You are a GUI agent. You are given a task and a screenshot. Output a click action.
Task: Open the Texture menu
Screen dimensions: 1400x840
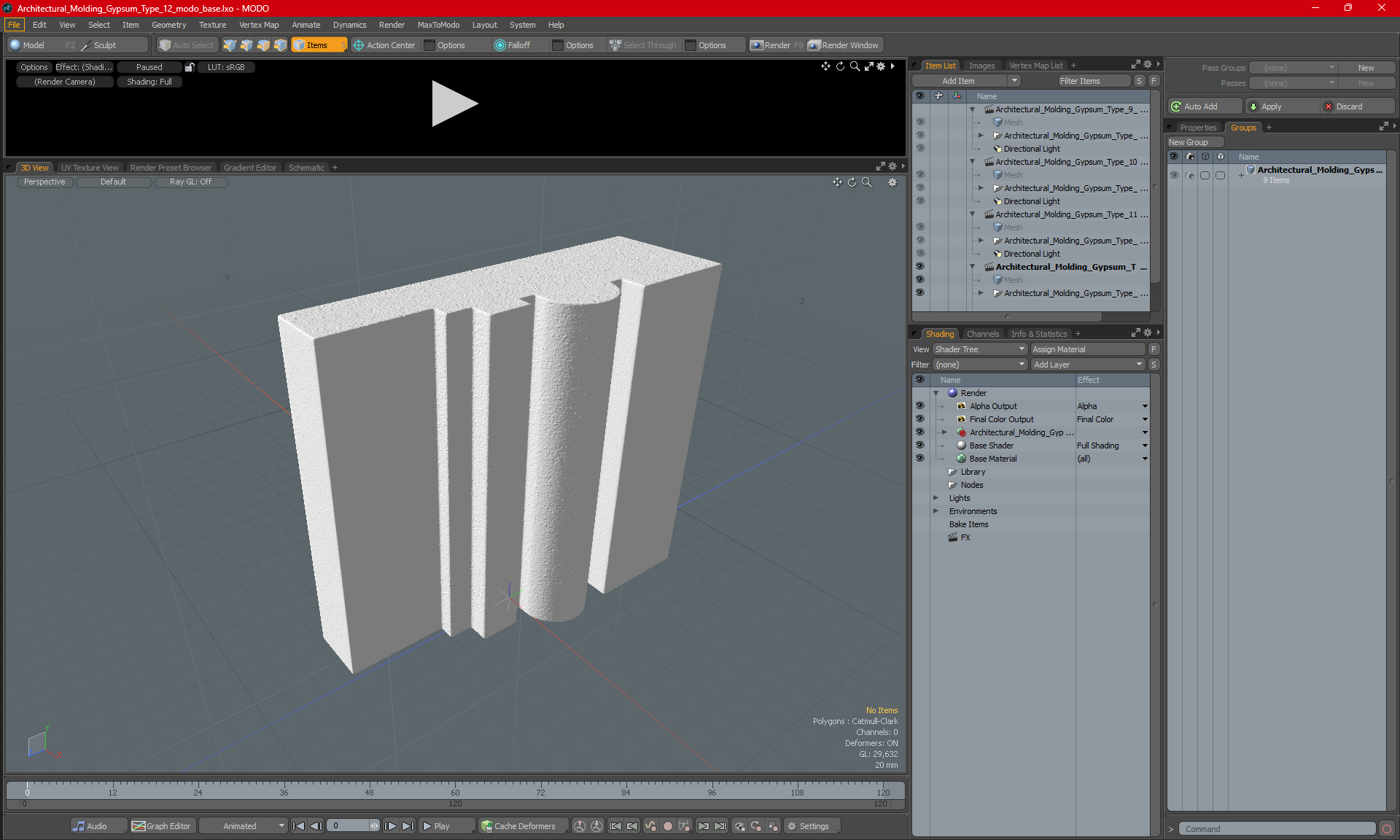tap(212, 25)
